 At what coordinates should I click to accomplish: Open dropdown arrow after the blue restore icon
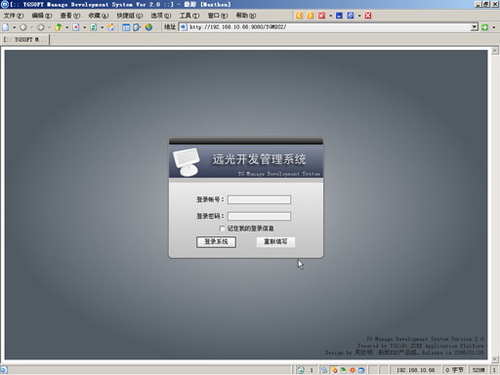(x=359, y=16)
